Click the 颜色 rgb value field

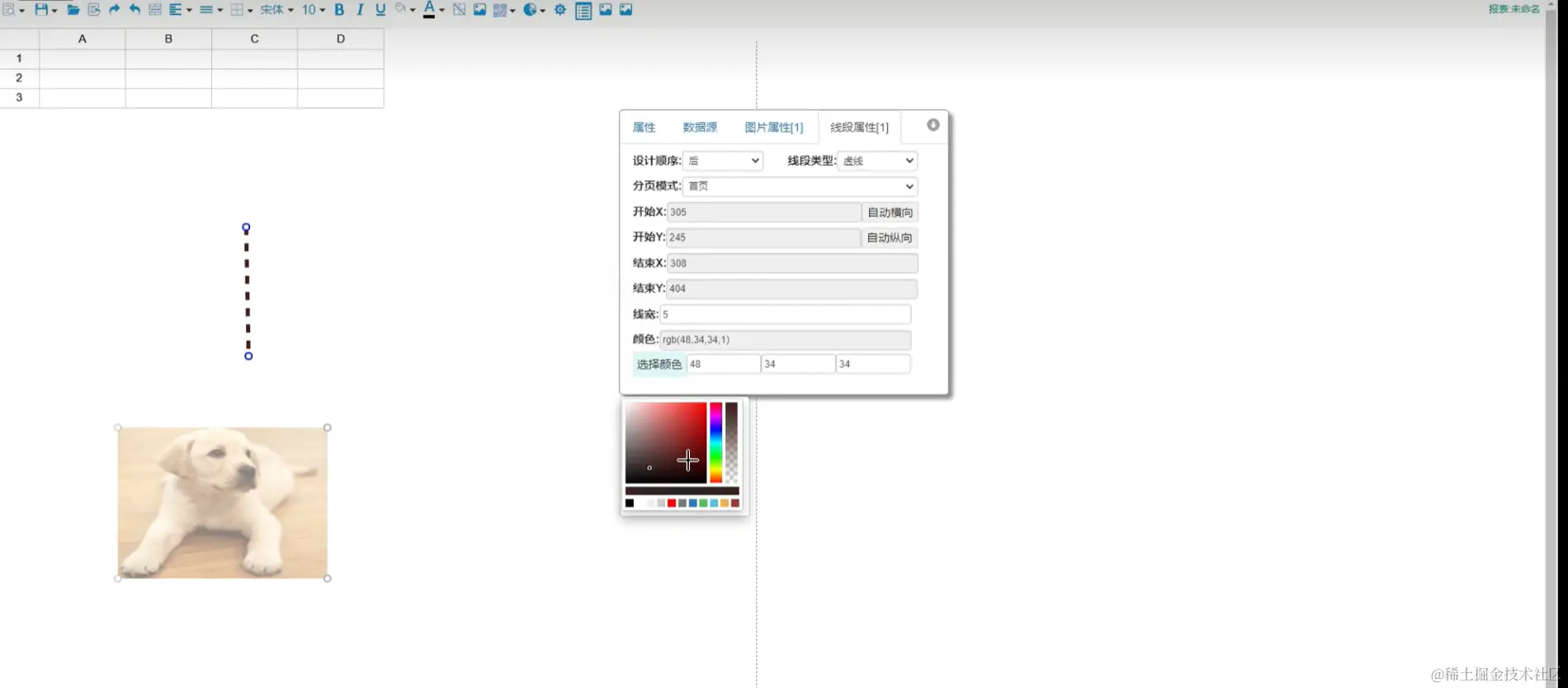coord(786,340)
